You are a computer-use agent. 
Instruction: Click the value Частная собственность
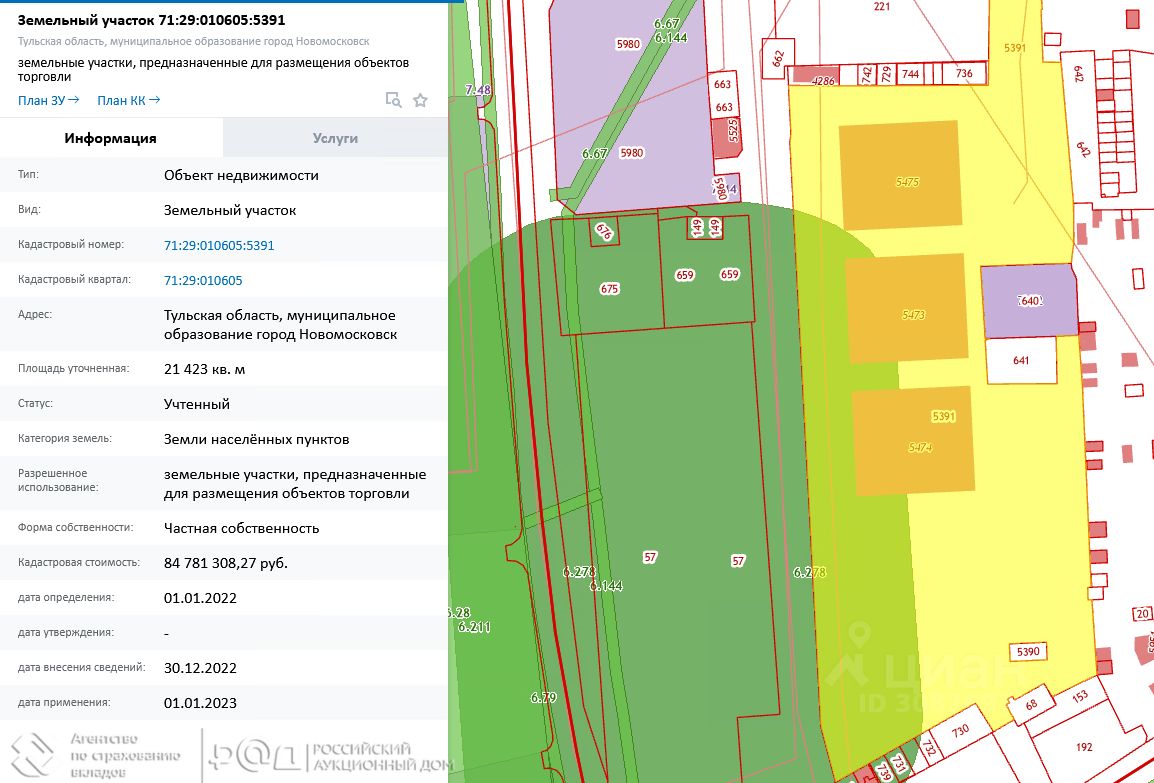(241, 528)
